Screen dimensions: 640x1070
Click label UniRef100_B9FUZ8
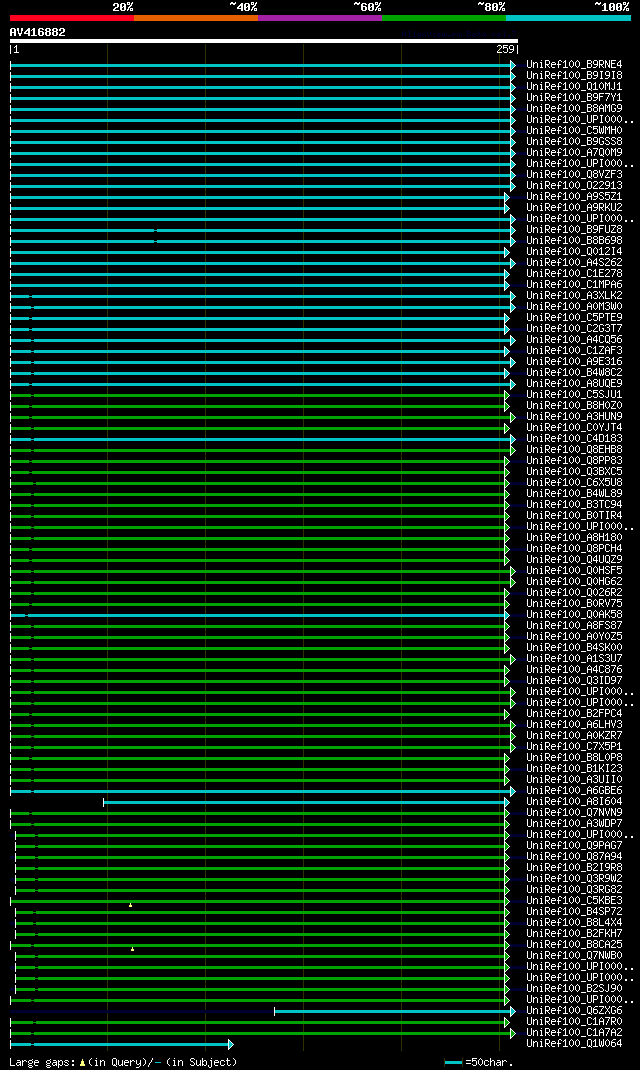click(574, 229)
